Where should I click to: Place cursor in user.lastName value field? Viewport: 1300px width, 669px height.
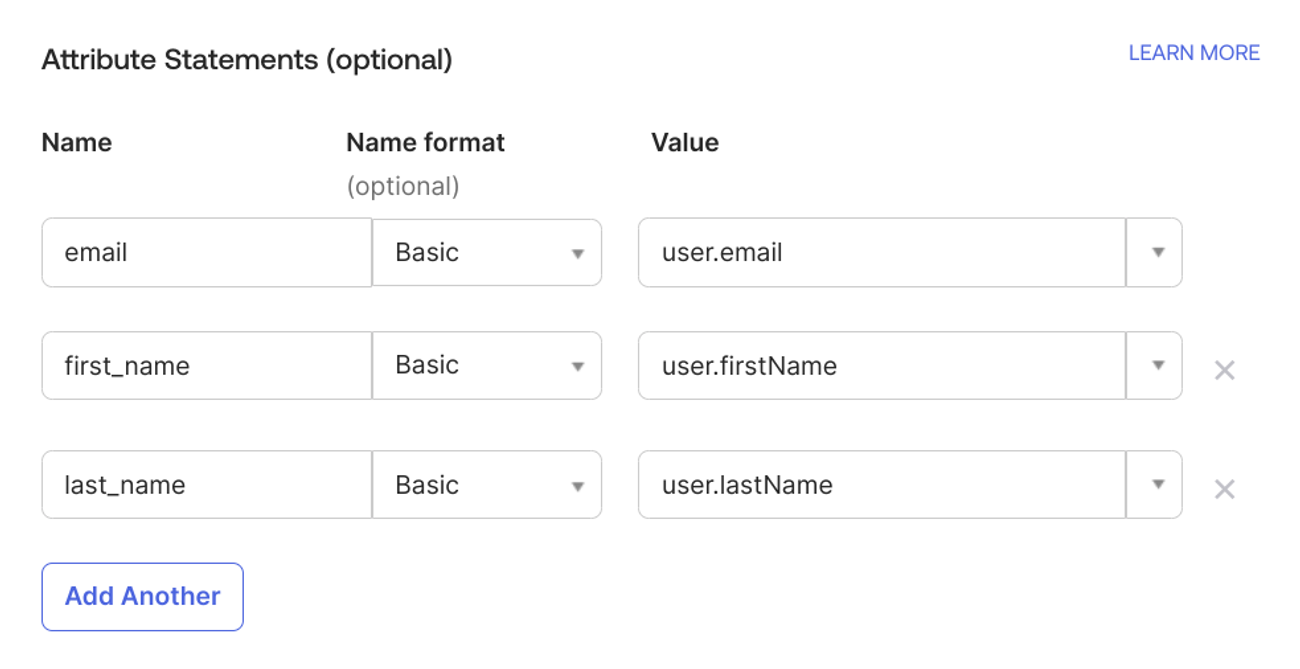tap(881, 485)
